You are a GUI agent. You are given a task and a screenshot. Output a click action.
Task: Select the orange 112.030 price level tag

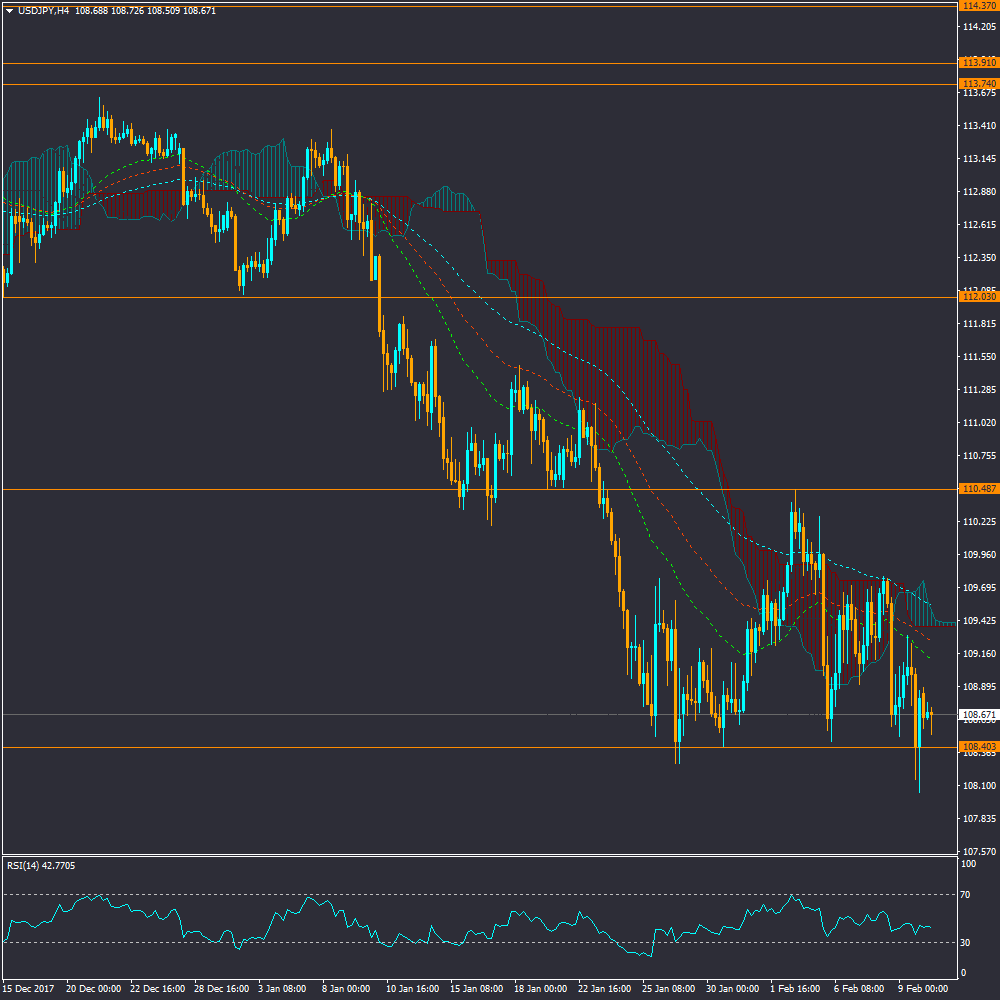click(x=978, y=297)
